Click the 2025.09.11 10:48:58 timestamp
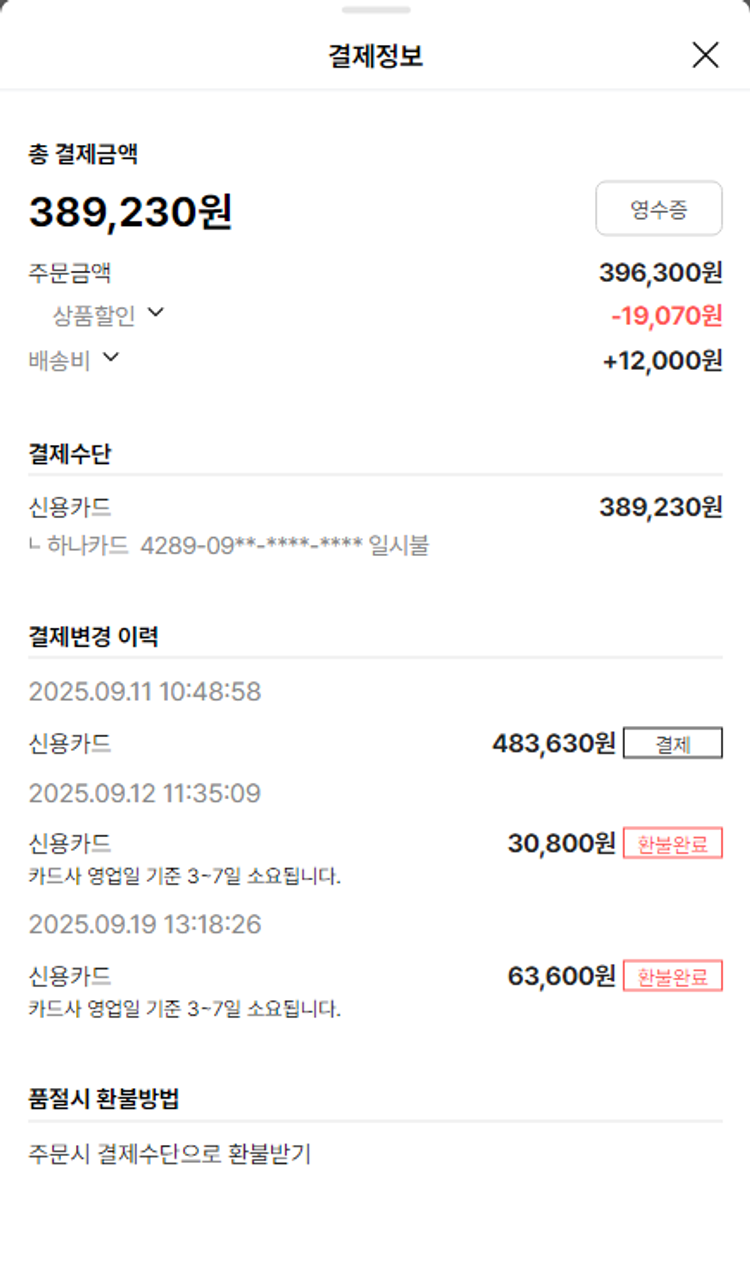Screen dimensions: 750x1272 click(x=144, y=692)
